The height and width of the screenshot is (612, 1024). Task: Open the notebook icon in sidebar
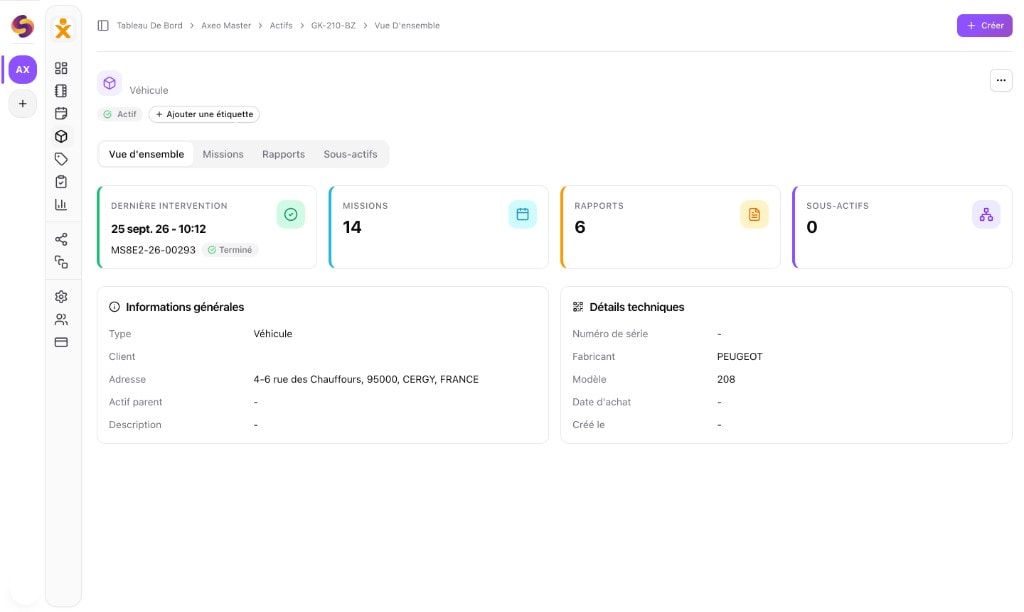tap(61, 91)
